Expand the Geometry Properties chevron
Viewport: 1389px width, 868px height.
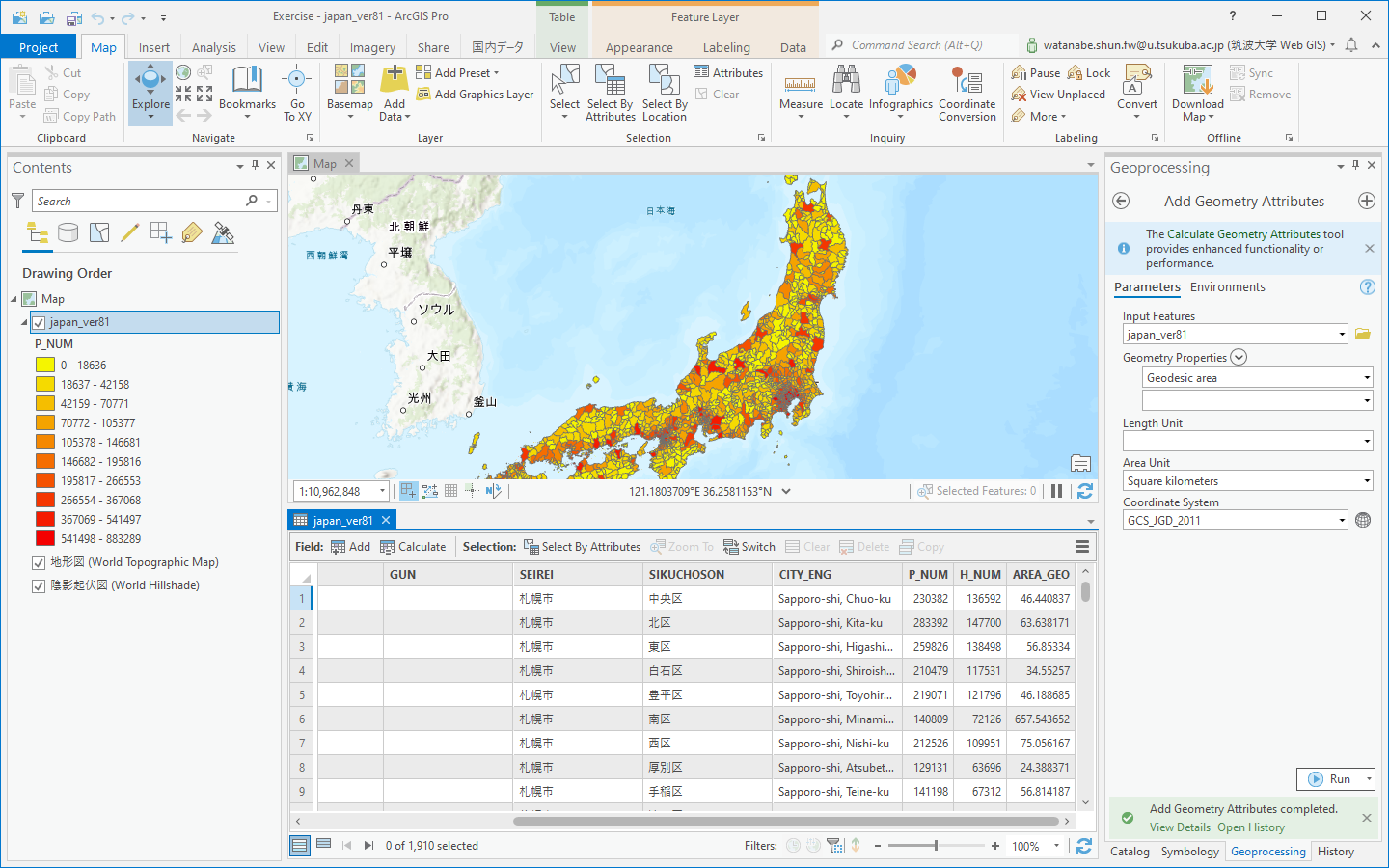click(1239, 357)
